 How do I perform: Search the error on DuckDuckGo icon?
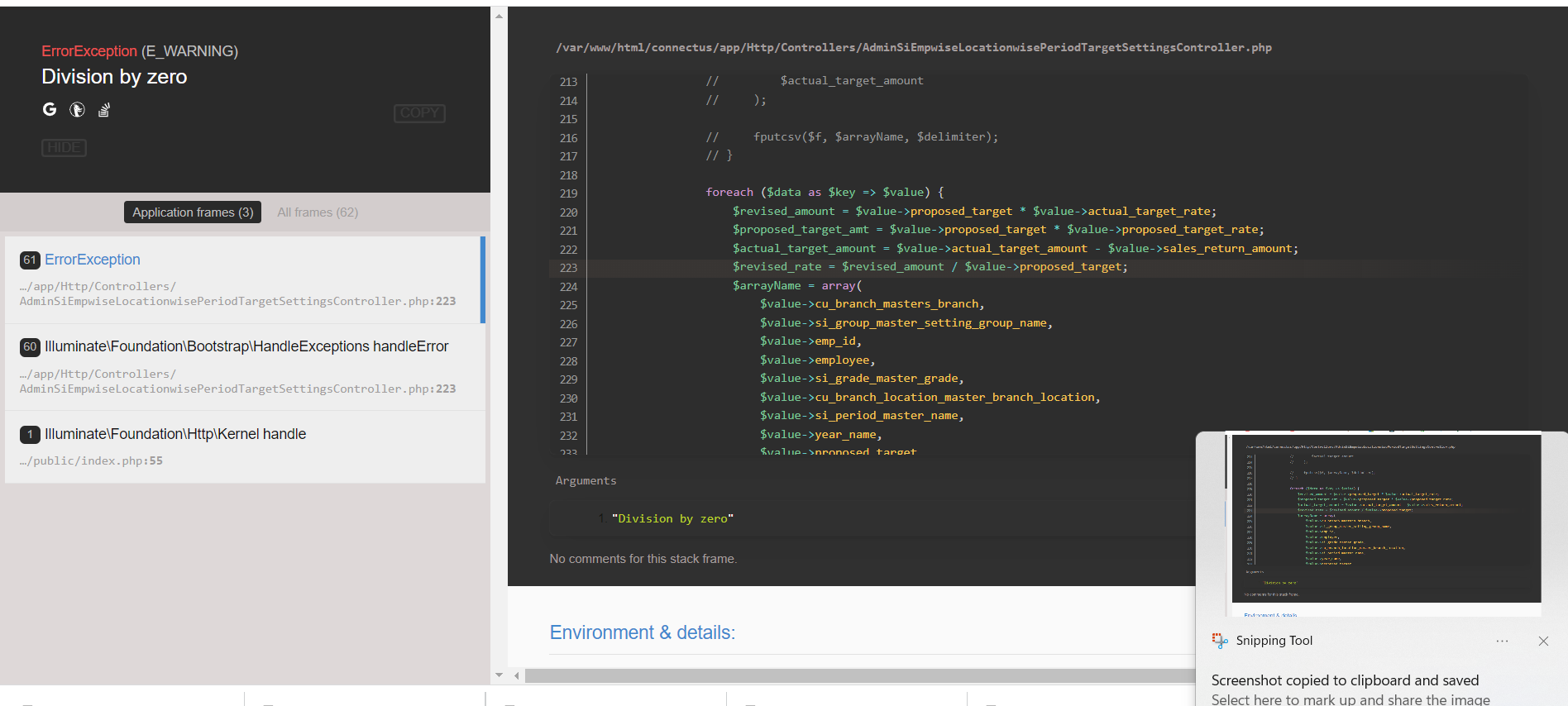[77, 109]
